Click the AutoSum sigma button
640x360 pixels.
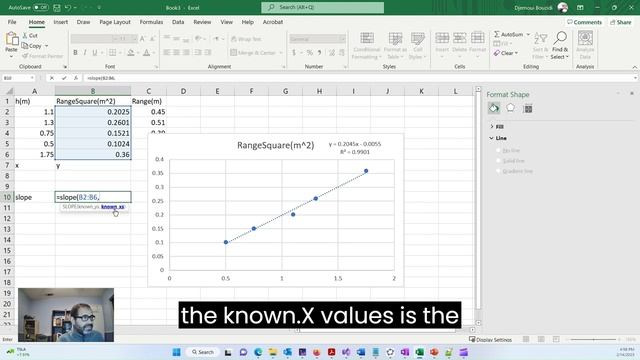pyautogui.click(x=508, y=35)
